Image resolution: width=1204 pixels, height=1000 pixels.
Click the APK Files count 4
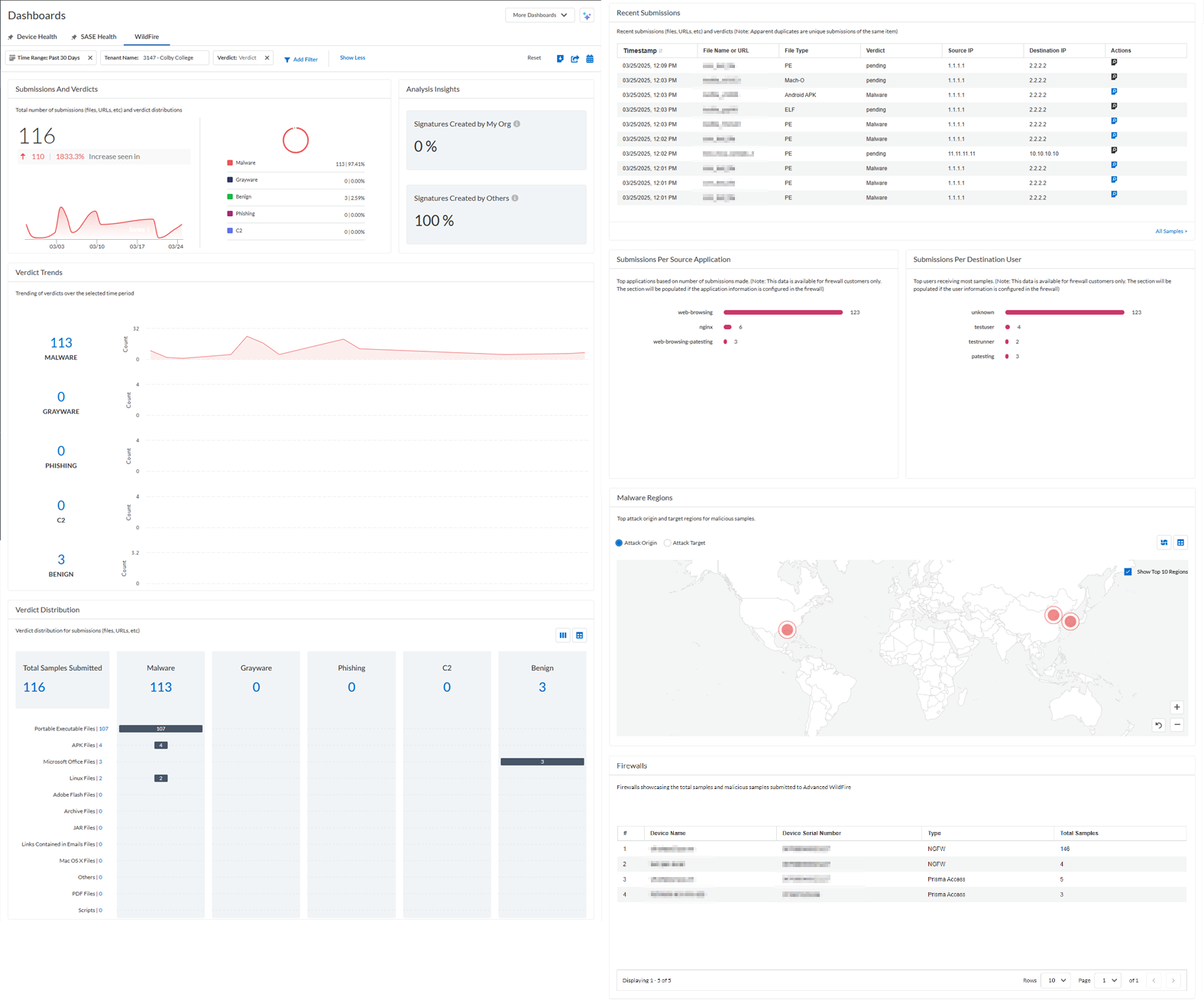pos(100,746)
